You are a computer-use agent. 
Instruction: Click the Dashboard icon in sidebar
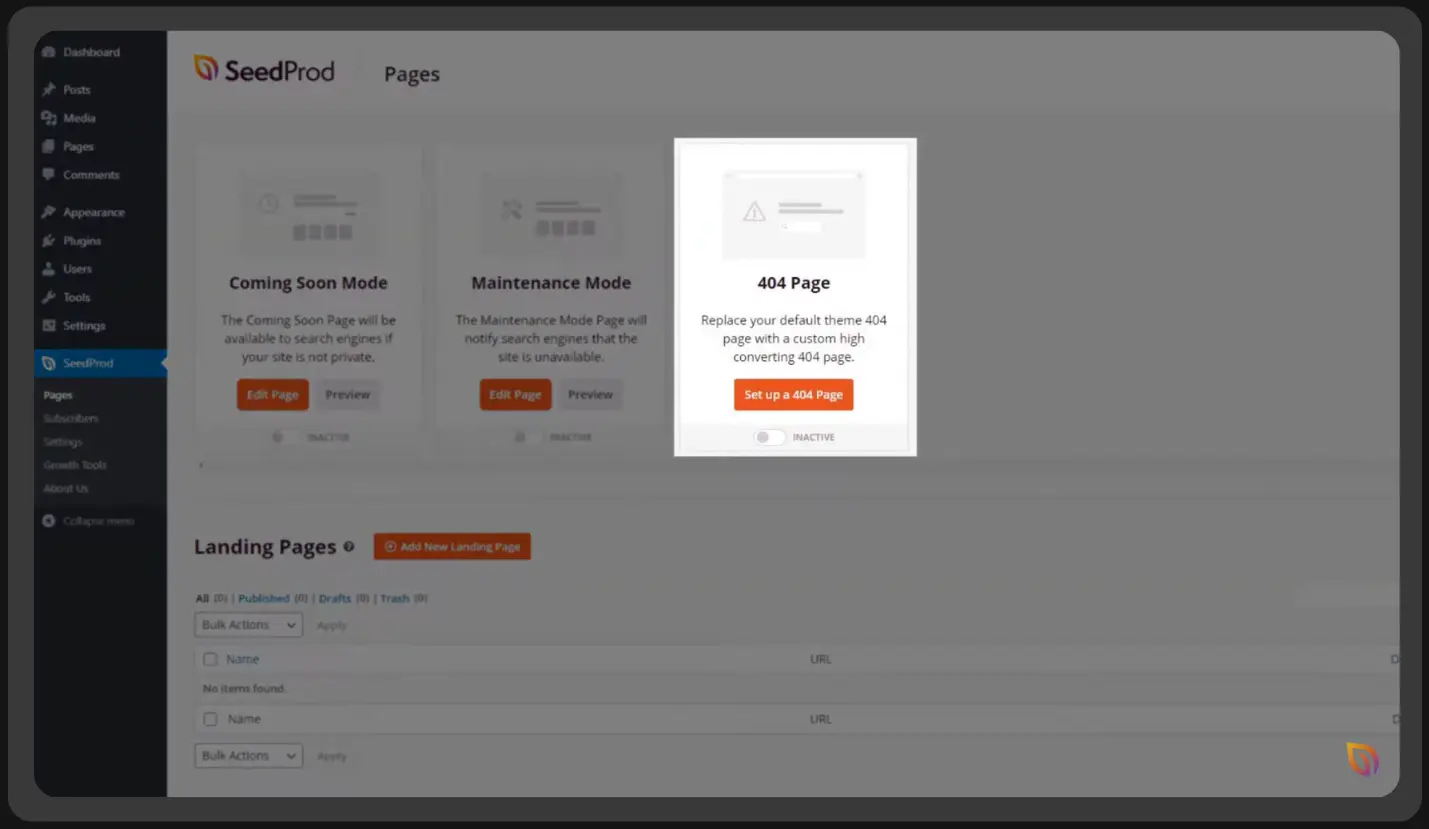click(48, 52)
